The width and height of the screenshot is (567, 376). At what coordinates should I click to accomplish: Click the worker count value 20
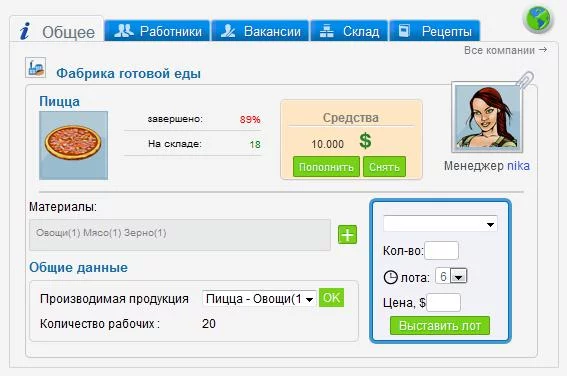(209, 324)
